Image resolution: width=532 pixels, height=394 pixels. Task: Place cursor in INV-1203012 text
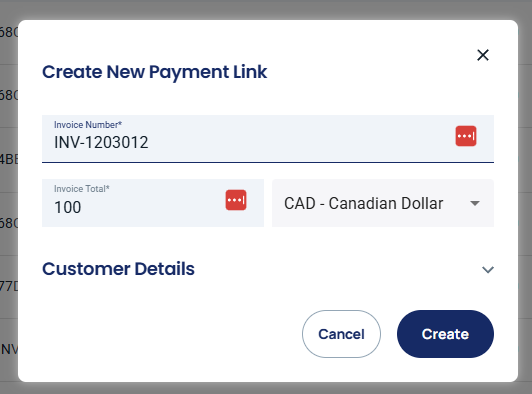pyautogui.click(x=101, y=142)
